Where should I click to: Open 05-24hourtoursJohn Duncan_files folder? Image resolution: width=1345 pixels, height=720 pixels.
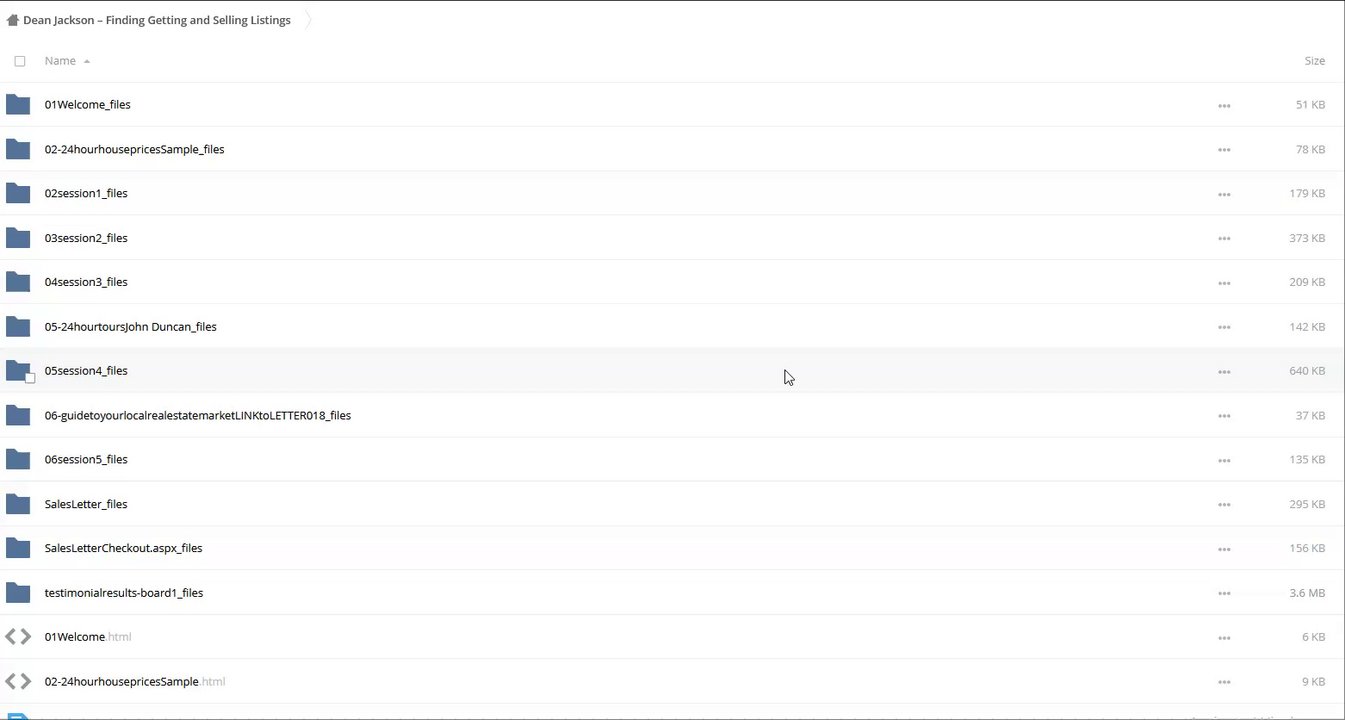click(x=130, y=327)
